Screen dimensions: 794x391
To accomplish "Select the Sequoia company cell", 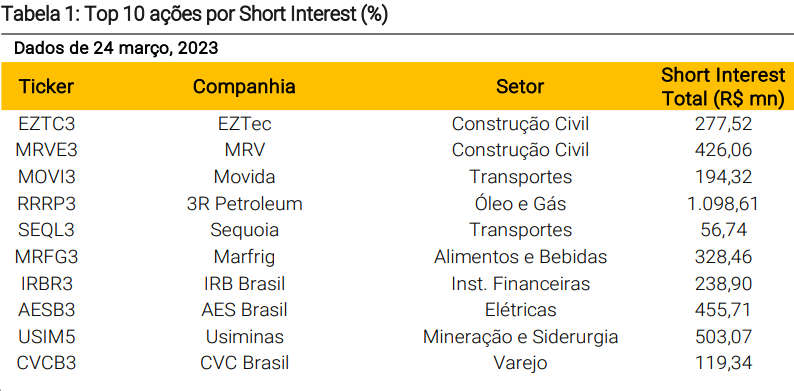I will coord(245,230).
